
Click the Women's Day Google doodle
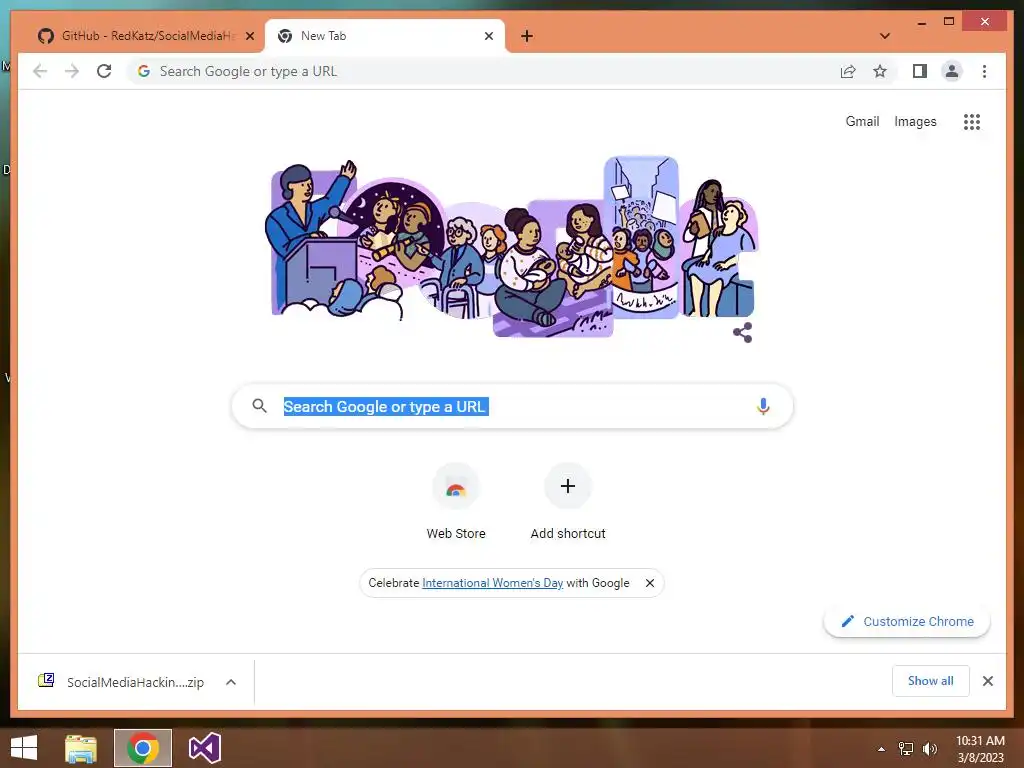(512, 246)
